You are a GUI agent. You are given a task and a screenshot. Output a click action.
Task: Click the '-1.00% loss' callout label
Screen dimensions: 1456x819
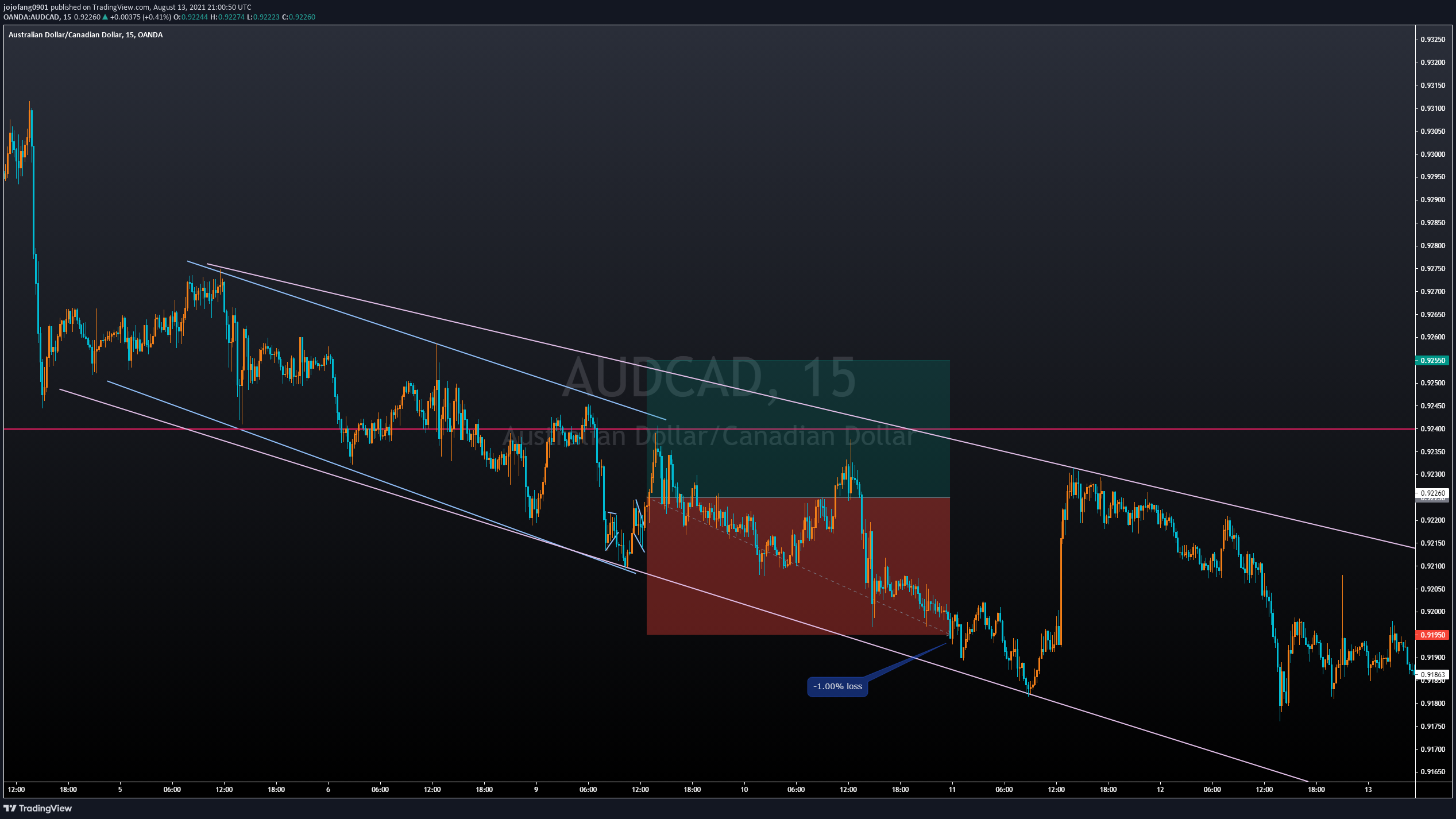pyautogui.click(x=837, y=686)
